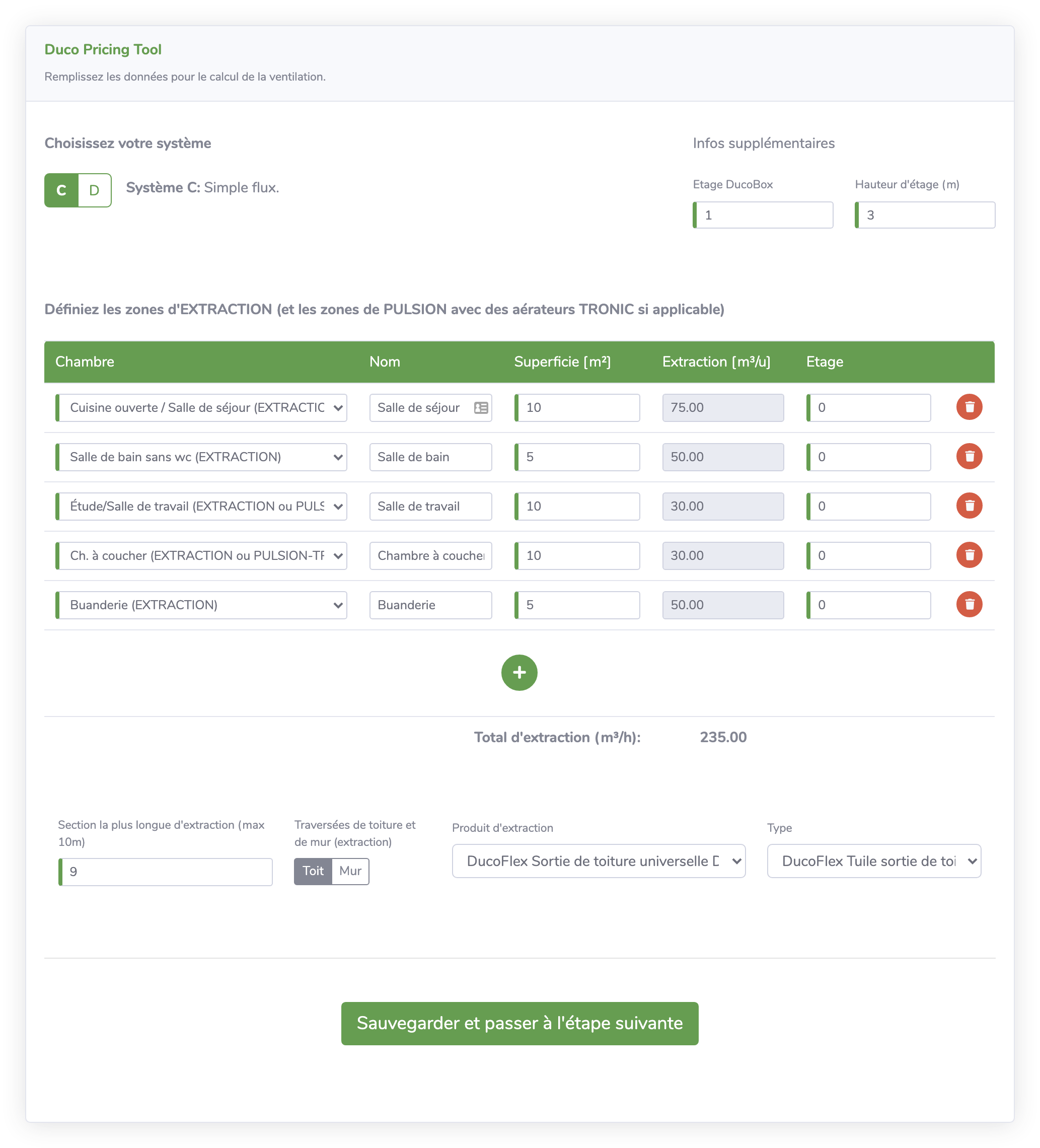Open Buanderie (EXTRACTION) dropdown
1040x1148 pixels.
pyautogui.click(x=201, y=605)
